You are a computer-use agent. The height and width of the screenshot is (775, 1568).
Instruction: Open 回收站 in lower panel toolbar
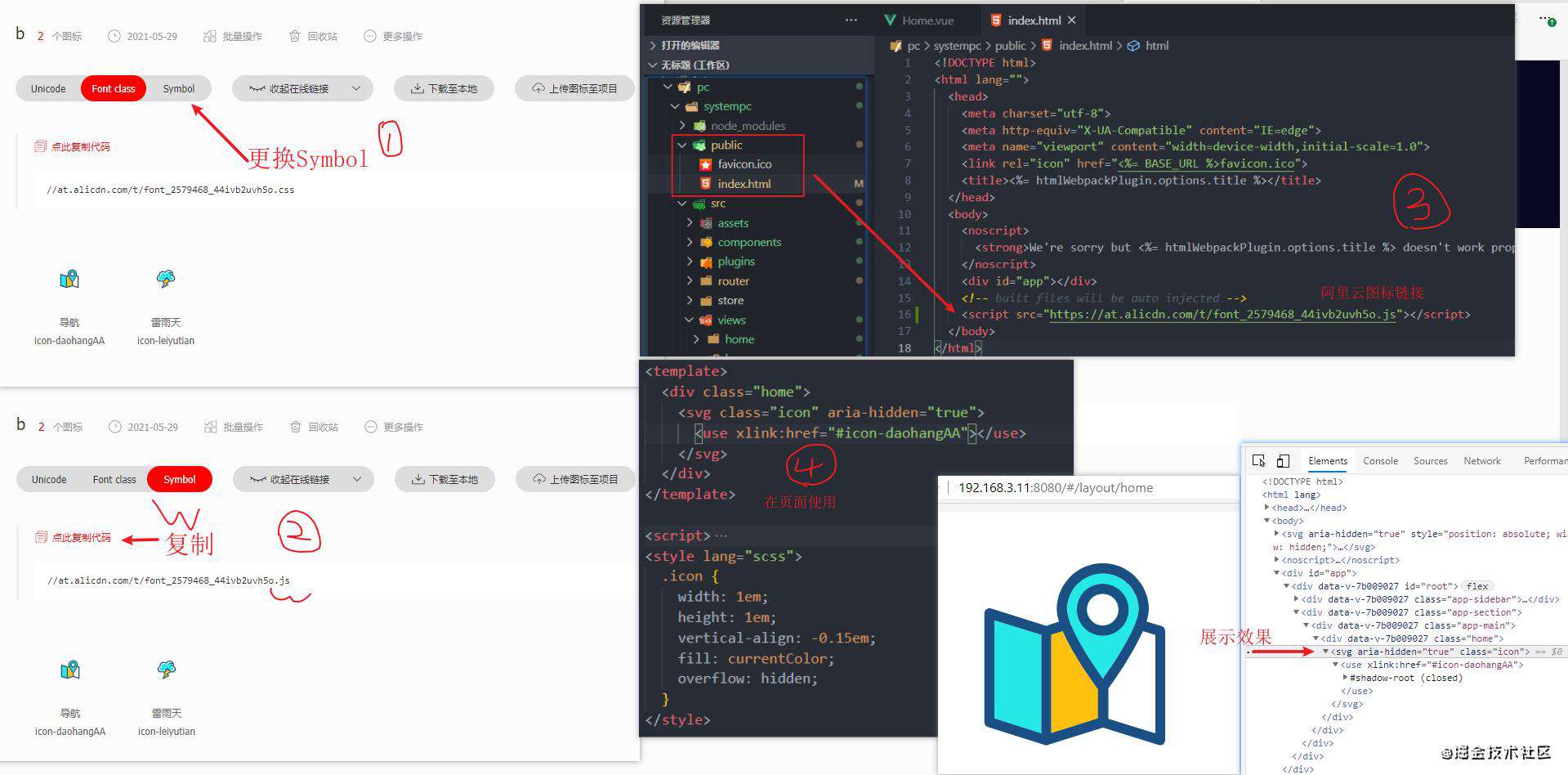[314, 427]
